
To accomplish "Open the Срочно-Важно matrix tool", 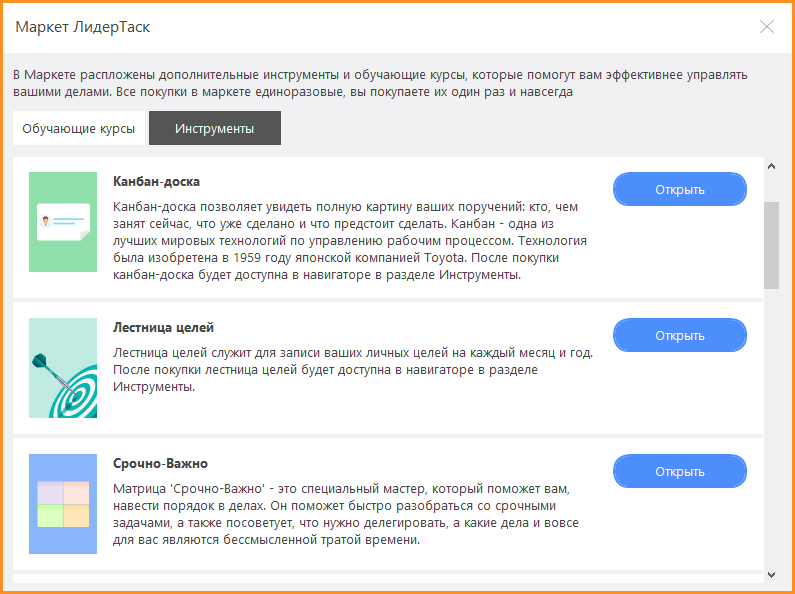I will coord(680,471).
